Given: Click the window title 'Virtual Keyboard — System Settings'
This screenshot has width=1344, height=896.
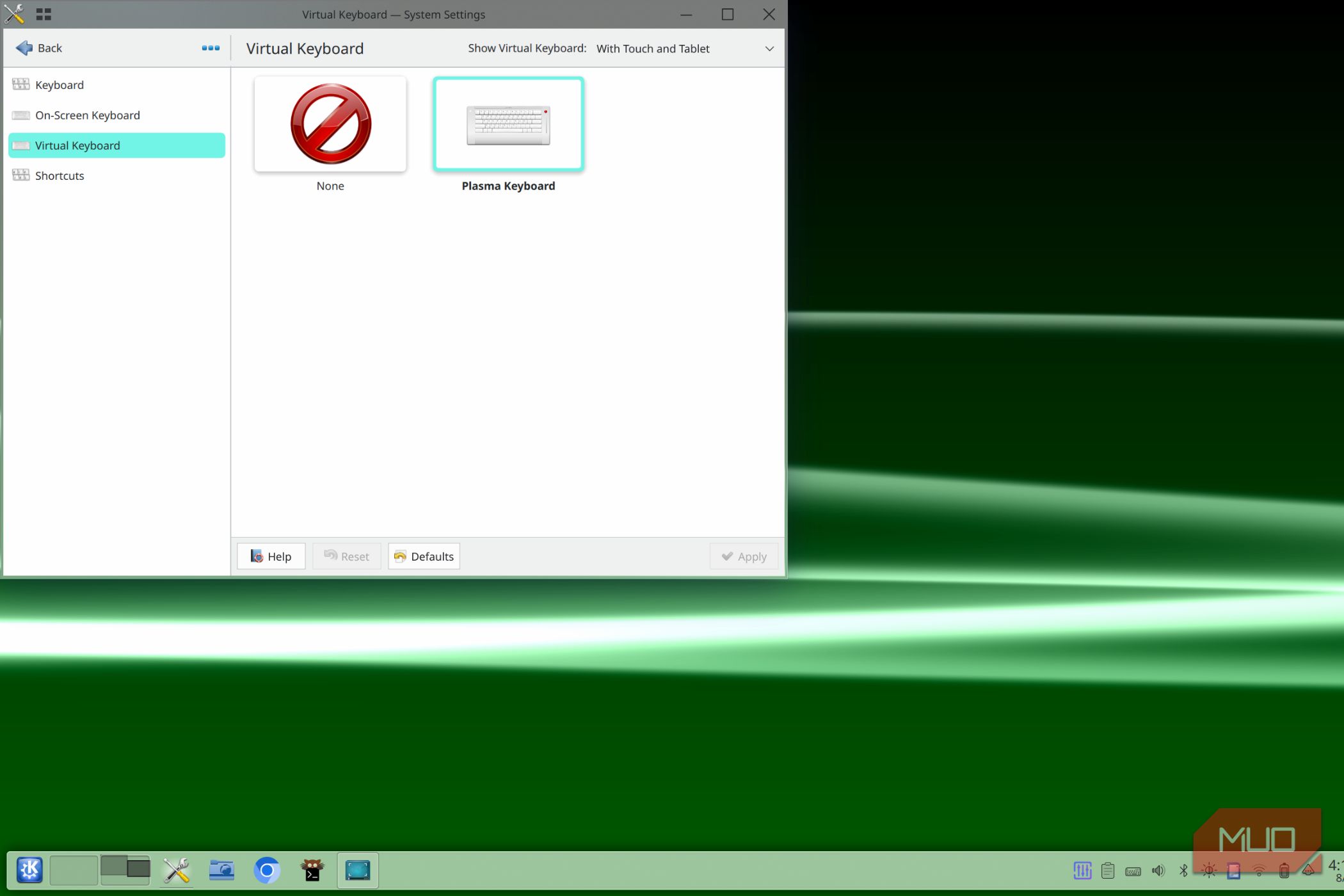Looking at the screenshot, I should click(394, 14).
